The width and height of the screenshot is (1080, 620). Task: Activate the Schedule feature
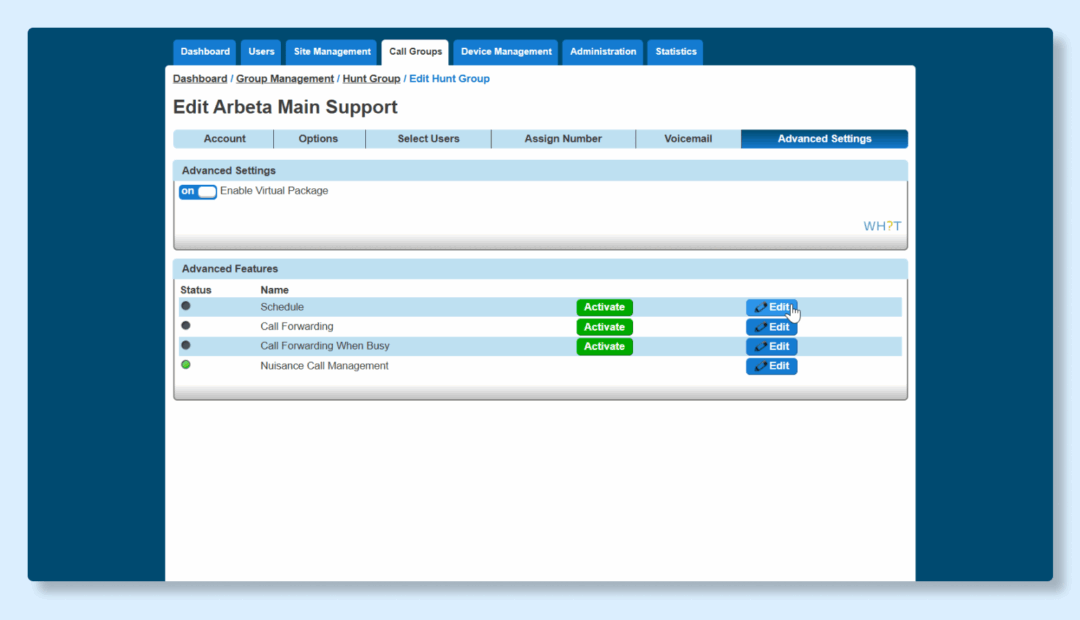(604, 307)
